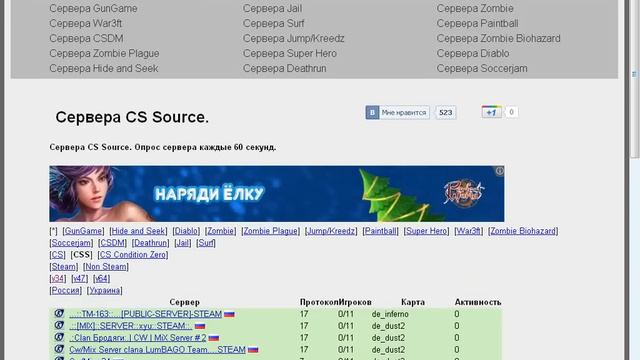Select protocol filter [v34]
This screenshot has width=640, height=360.
[58, 278]
